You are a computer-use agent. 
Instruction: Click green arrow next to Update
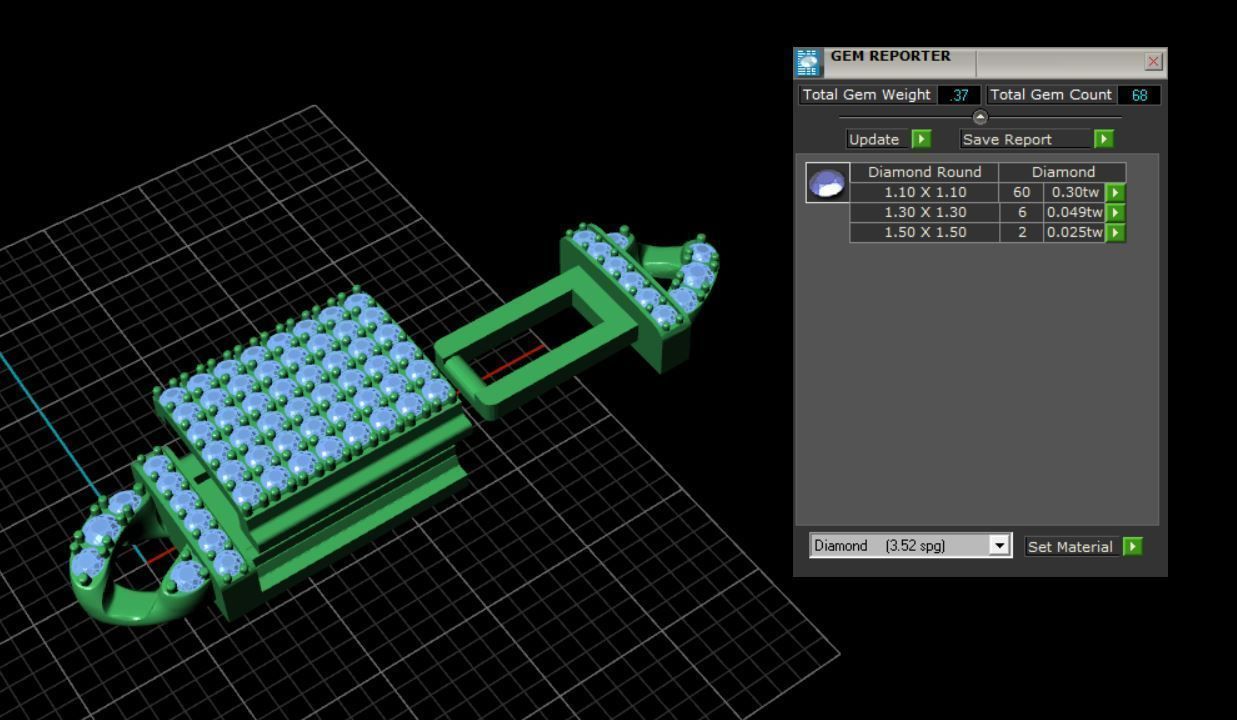(921, 139)
